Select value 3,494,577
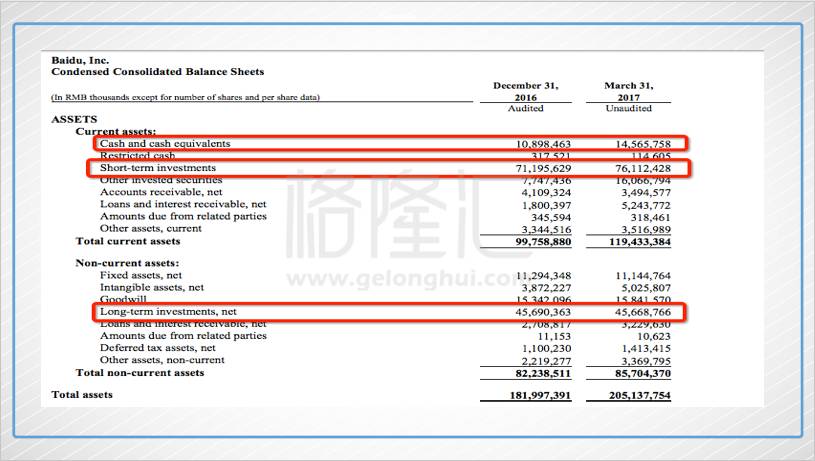Image resolution: width=815 pixels, height=461 pixels. pos(646,193)
